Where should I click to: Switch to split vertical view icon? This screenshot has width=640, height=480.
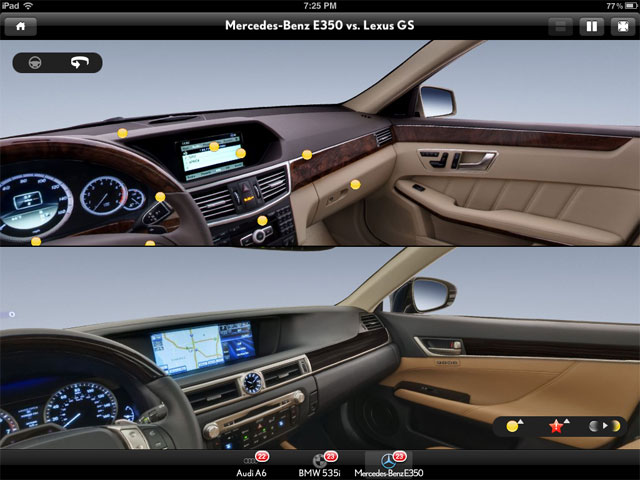click(x=591, y=27)
